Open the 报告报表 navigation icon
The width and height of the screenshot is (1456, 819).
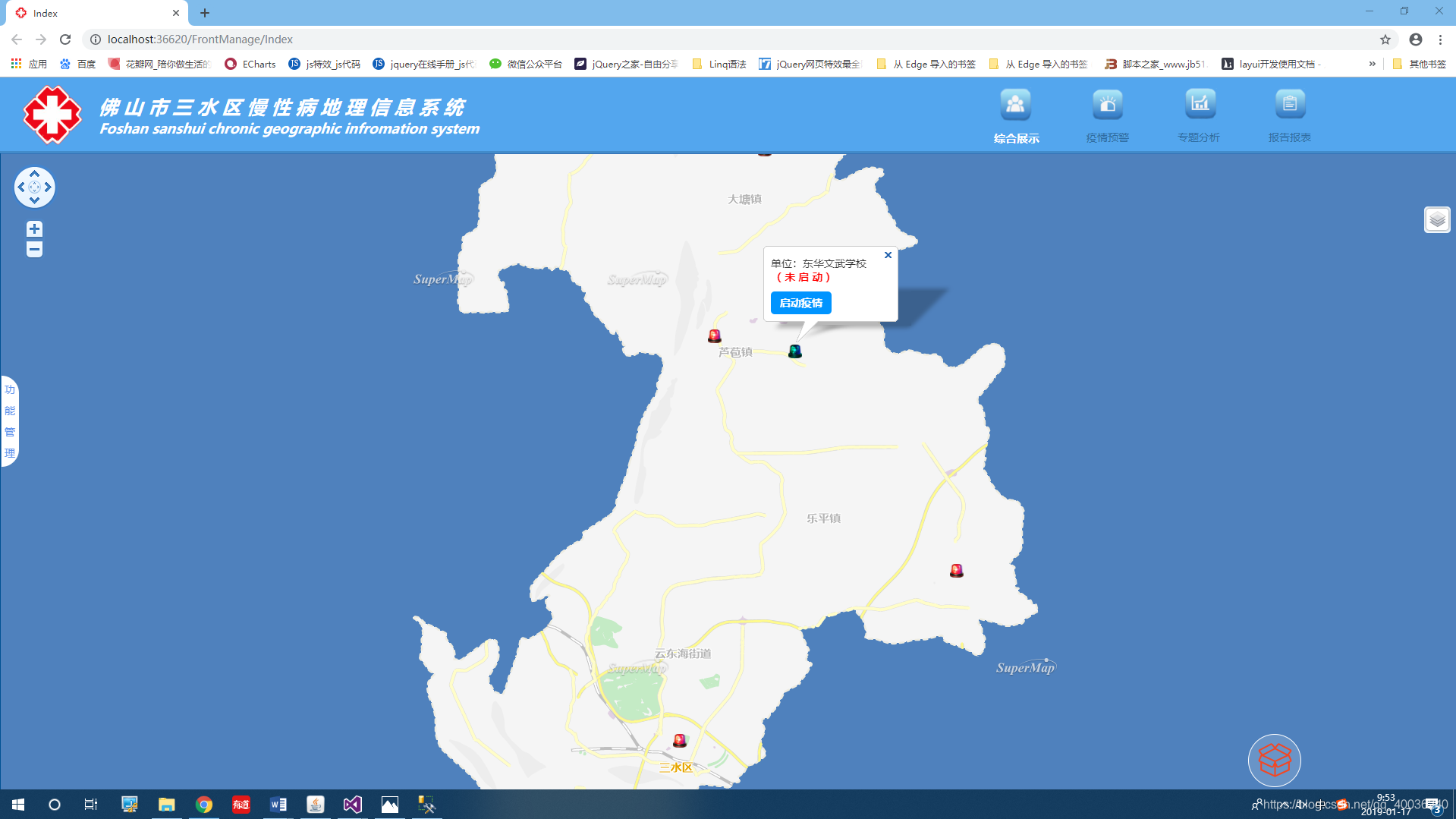[1290, 105]
